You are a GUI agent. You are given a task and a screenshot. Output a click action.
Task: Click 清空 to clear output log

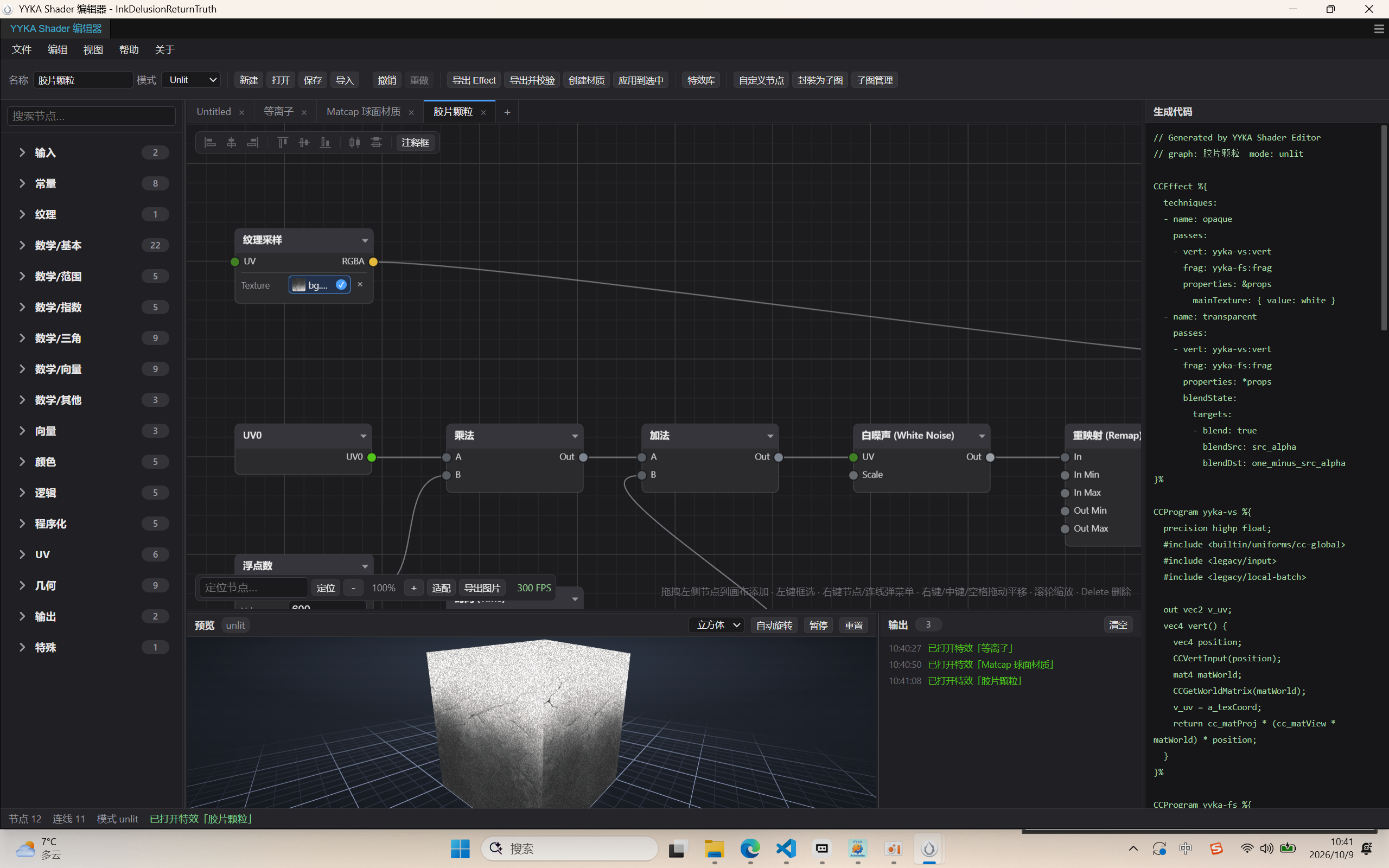point(1118,625)
